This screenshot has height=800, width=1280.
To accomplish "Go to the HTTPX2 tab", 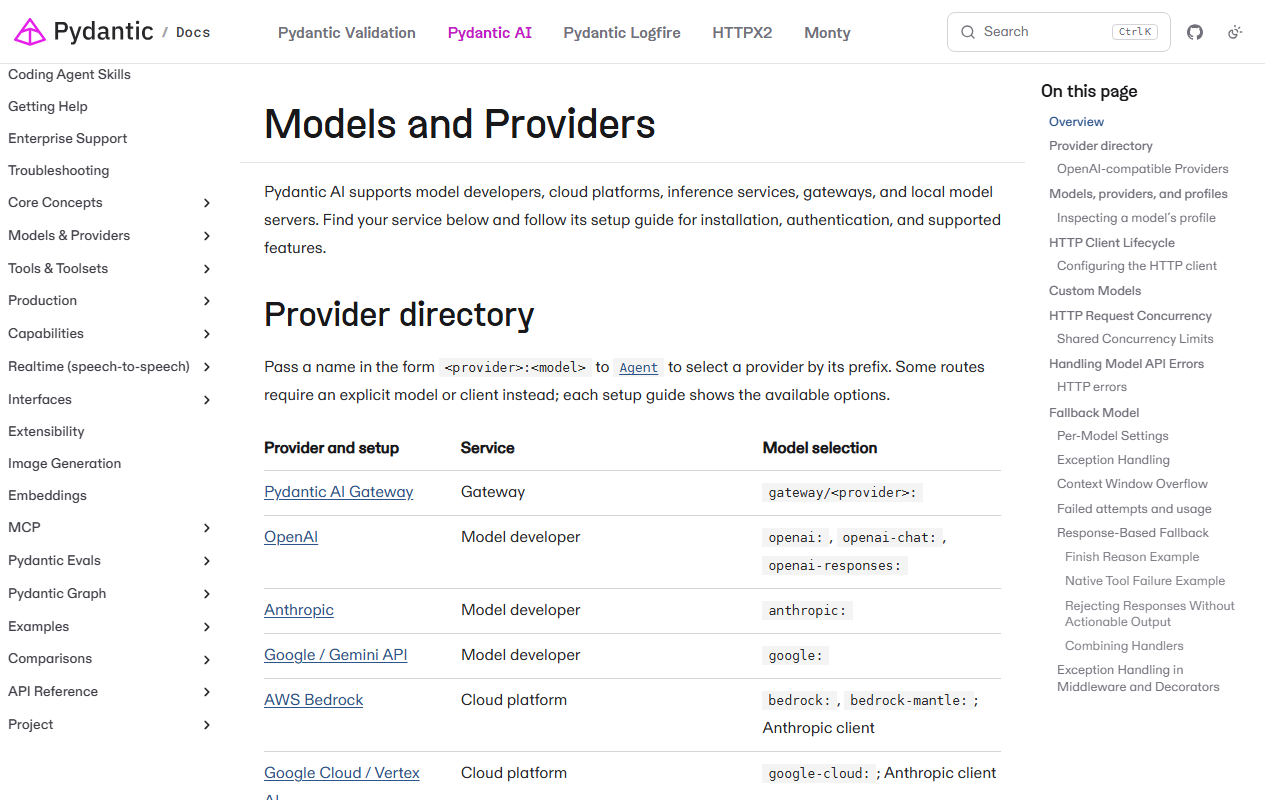I will [x=742, y=33].
